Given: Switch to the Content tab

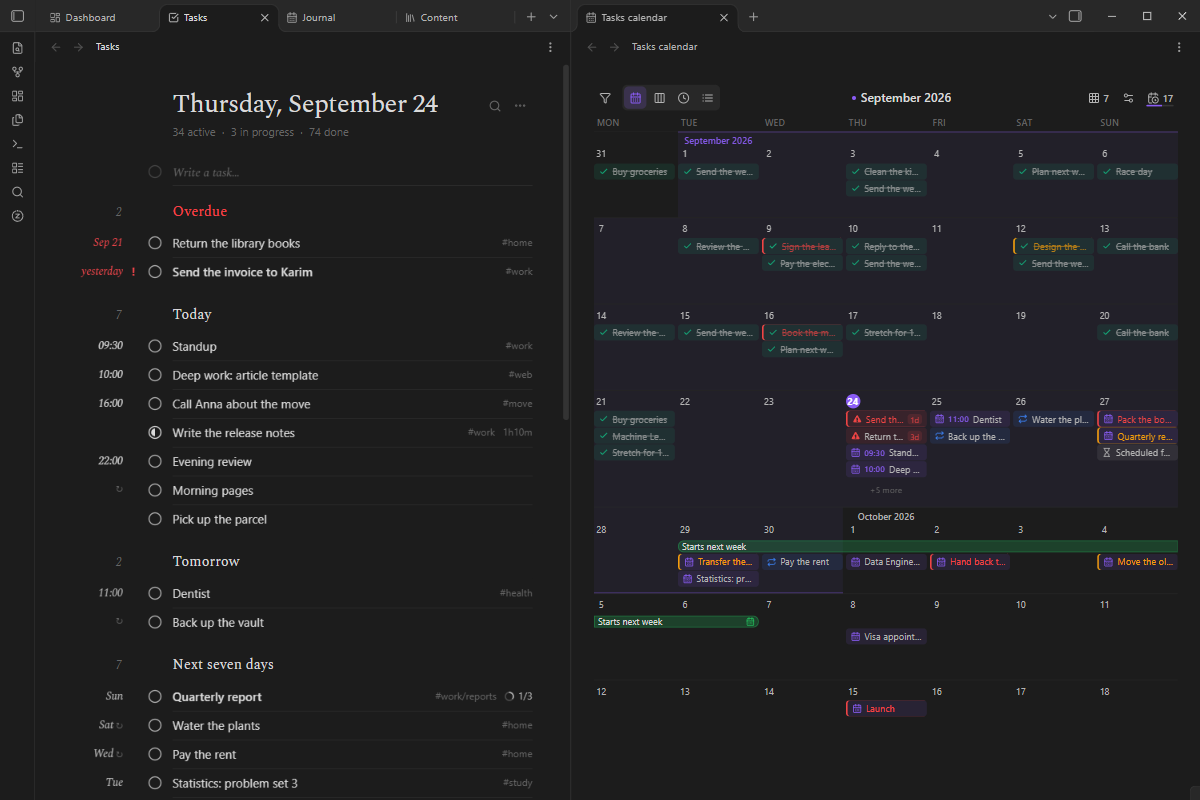Looking at the screenshot, I should click(439, 17).
